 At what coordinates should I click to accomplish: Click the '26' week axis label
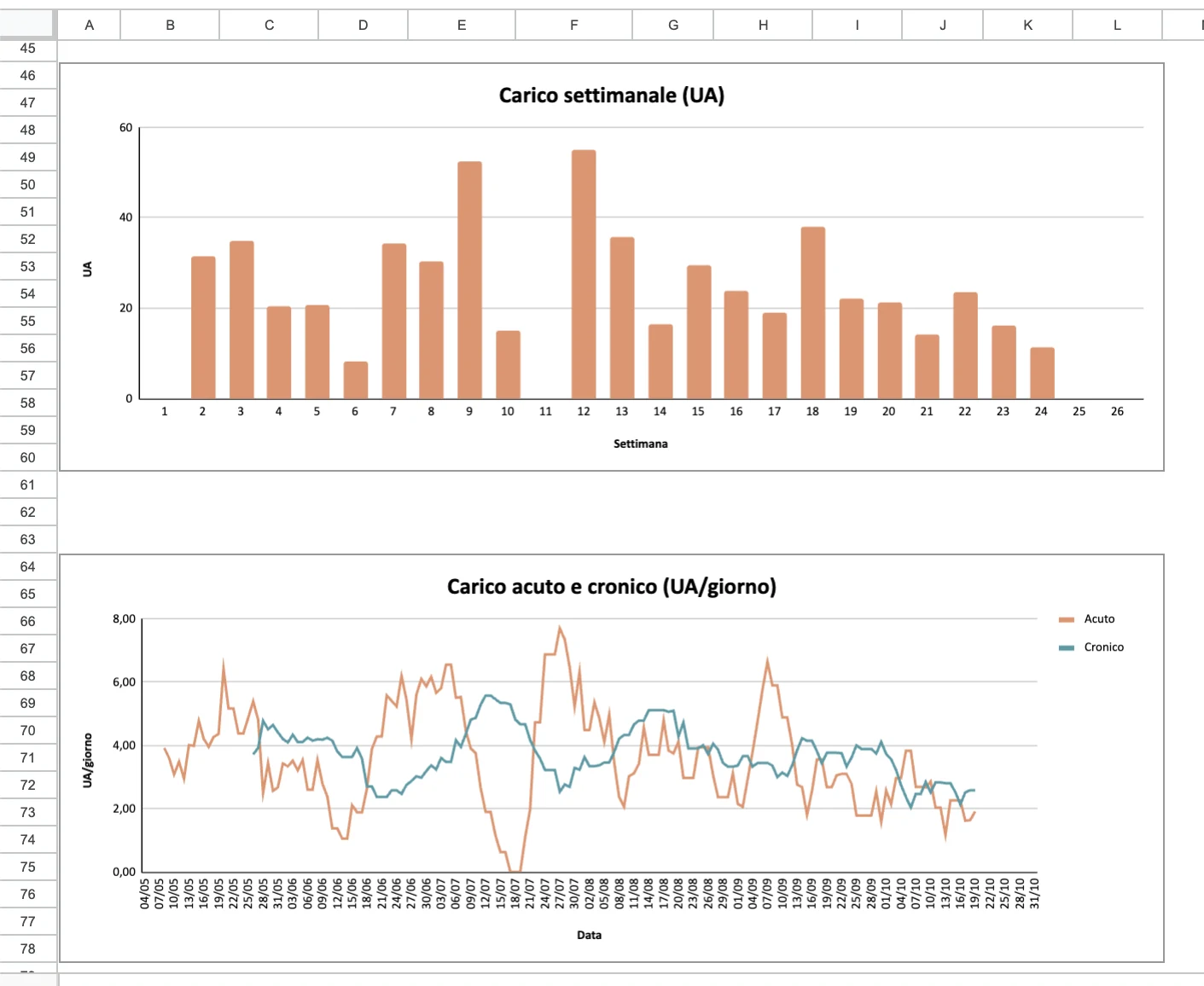pos(1117,411)
